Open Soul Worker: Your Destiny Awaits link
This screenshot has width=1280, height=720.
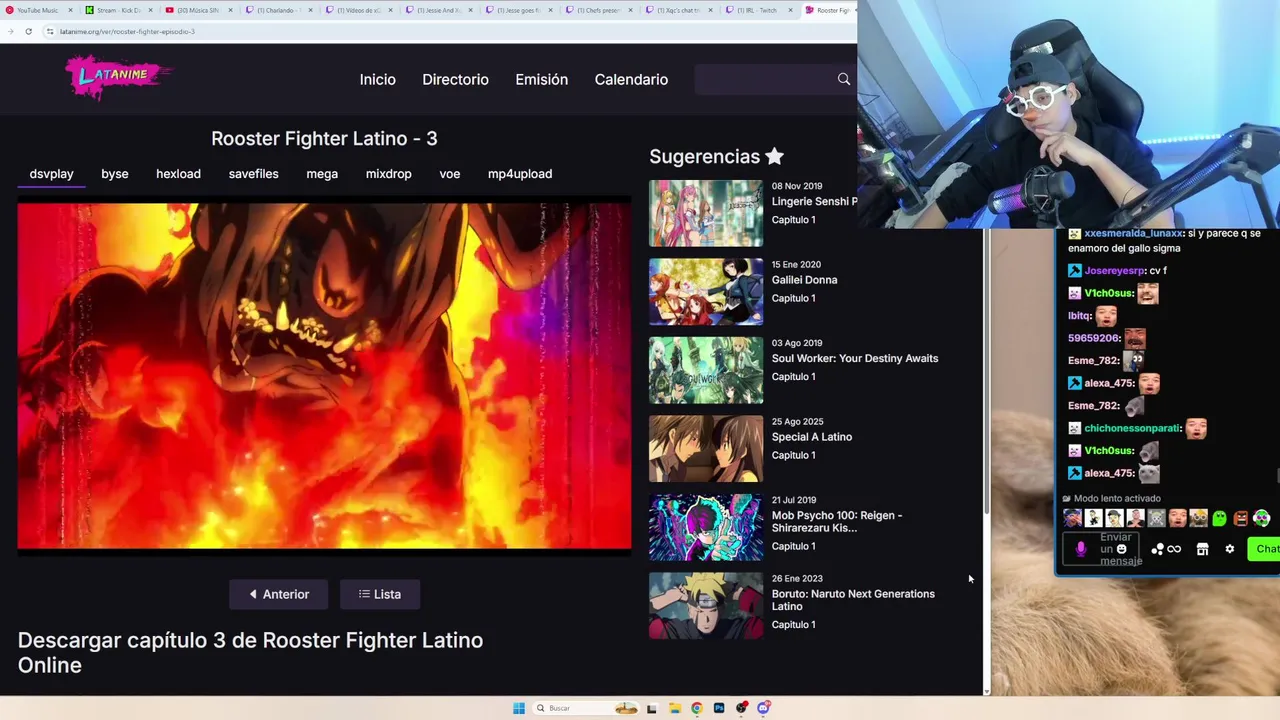click(x=855, y=358)
